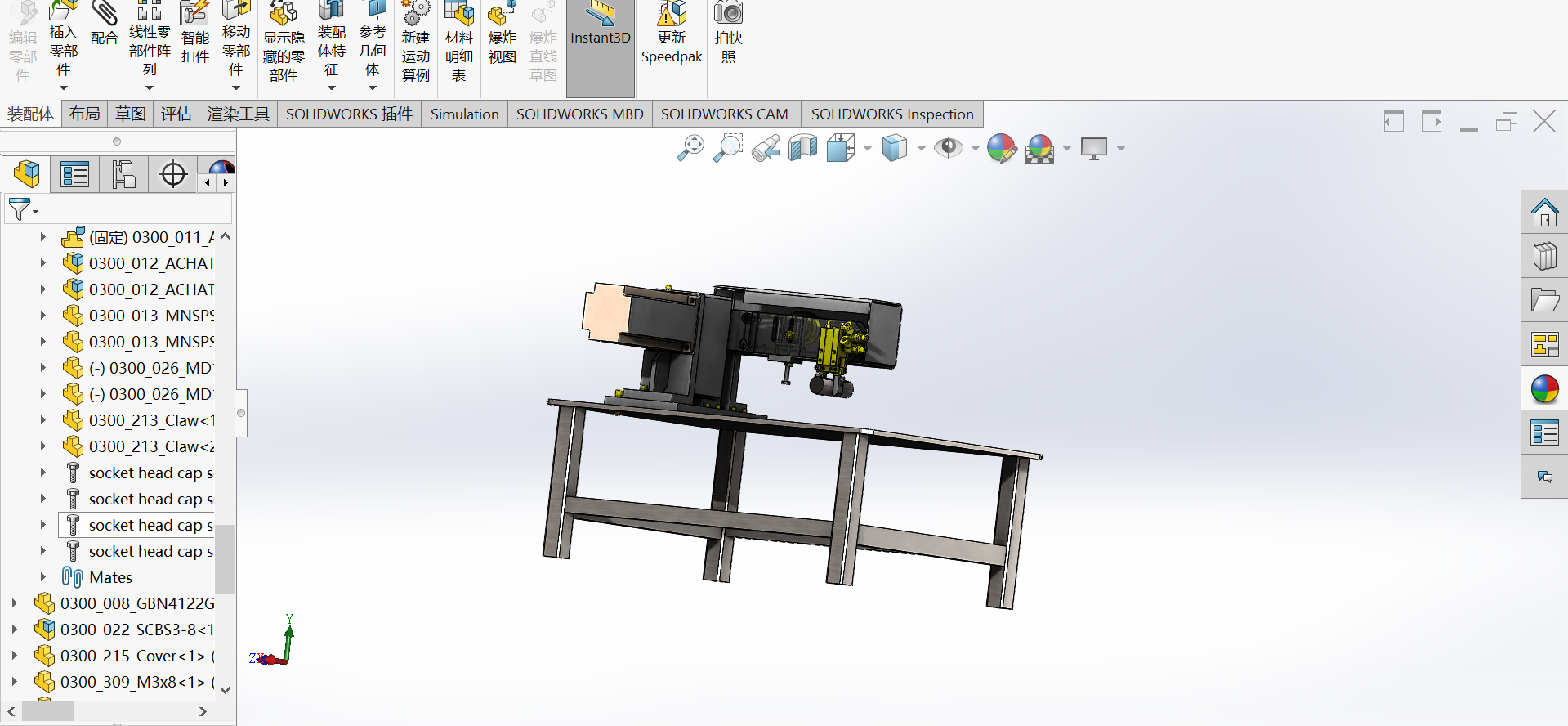The width and height of the screenshot is (1568, 726).
Task: Click the 新建运动算例 motion study tool
Action: coord(416,41)
